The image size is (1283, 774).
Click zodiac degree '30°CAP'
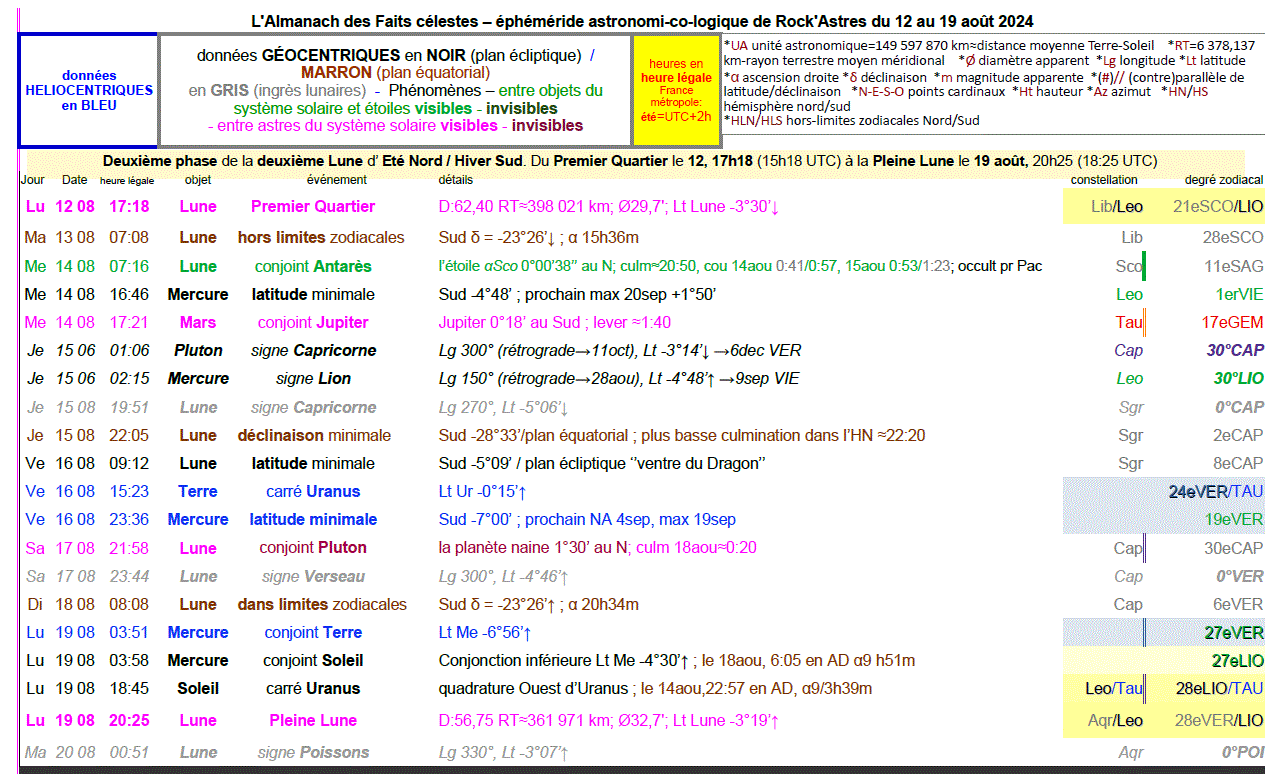point(1235,350)
